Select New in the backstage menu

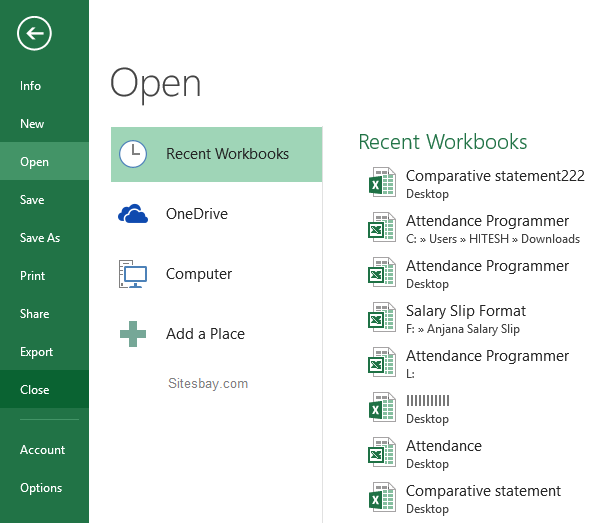pyautogui.click(x=44, y=123)
